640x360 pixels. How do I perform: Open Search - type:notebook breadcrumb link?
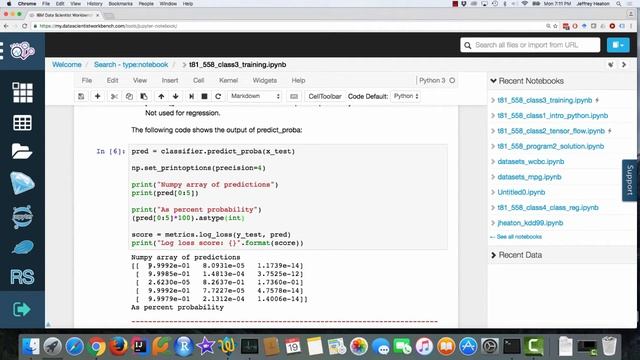click(x=131, y=64)
